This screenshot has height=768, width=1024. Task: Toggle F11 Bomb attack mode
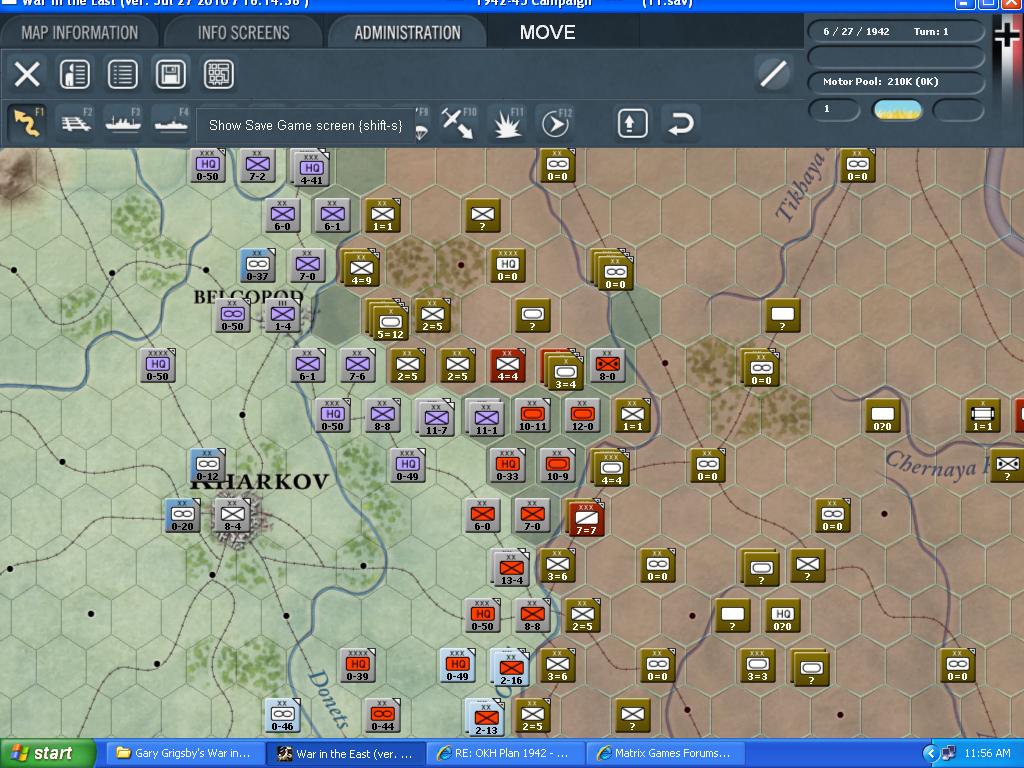[507, 123]
